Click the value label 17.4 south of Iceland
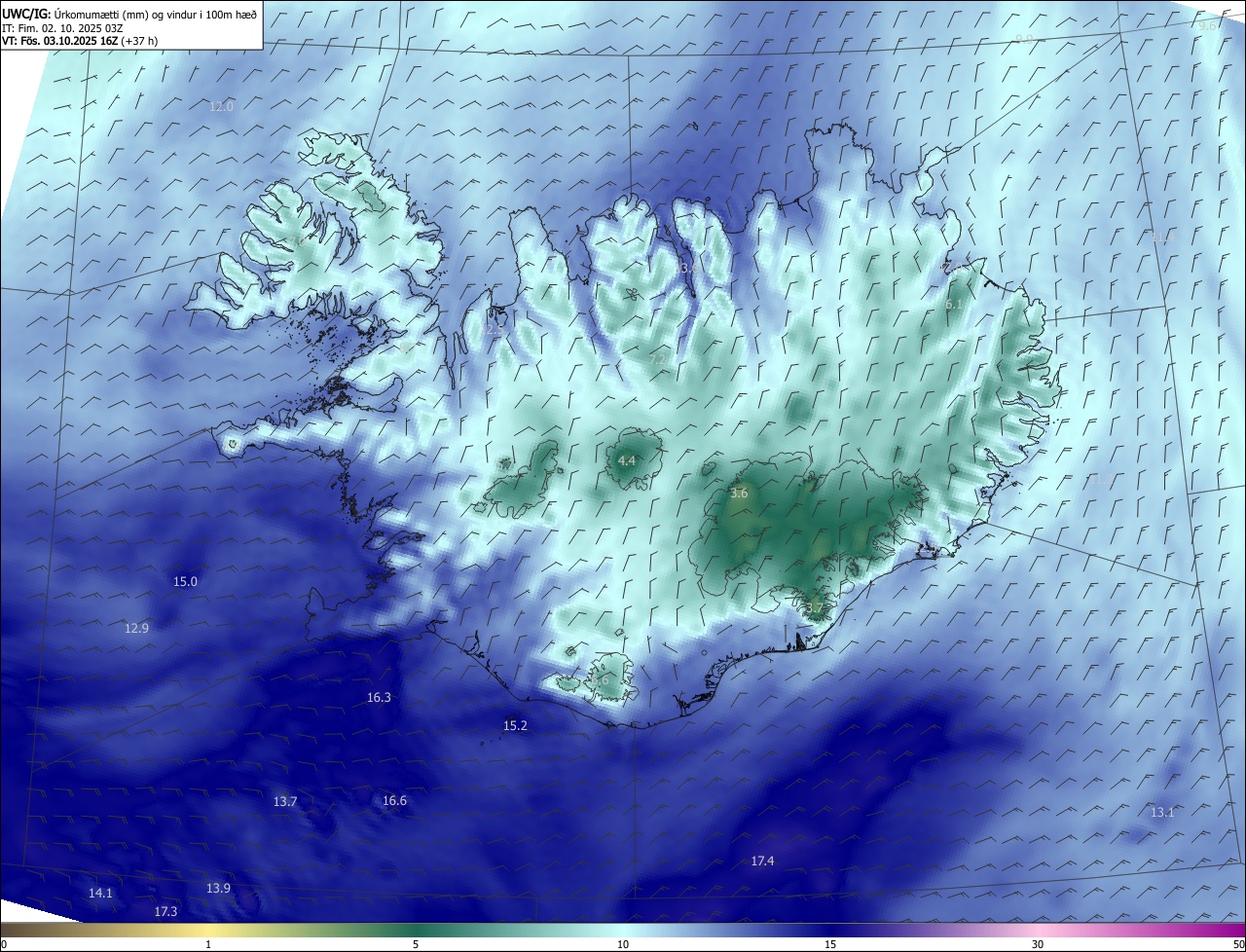1246x952 pixels. [x=762, y=860]
